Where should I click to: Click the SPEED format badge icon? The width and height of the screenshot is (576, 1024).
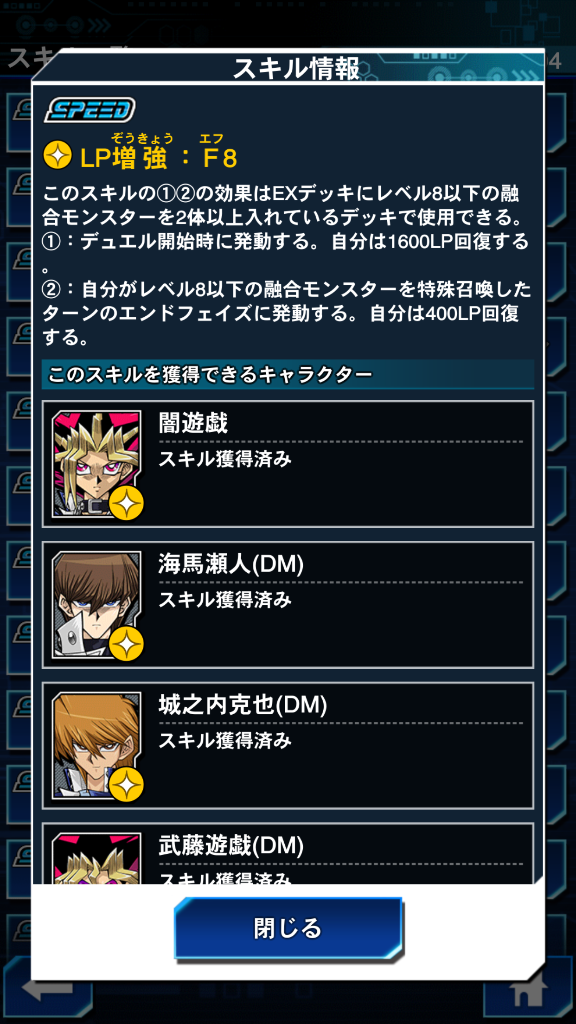(89, 110)
